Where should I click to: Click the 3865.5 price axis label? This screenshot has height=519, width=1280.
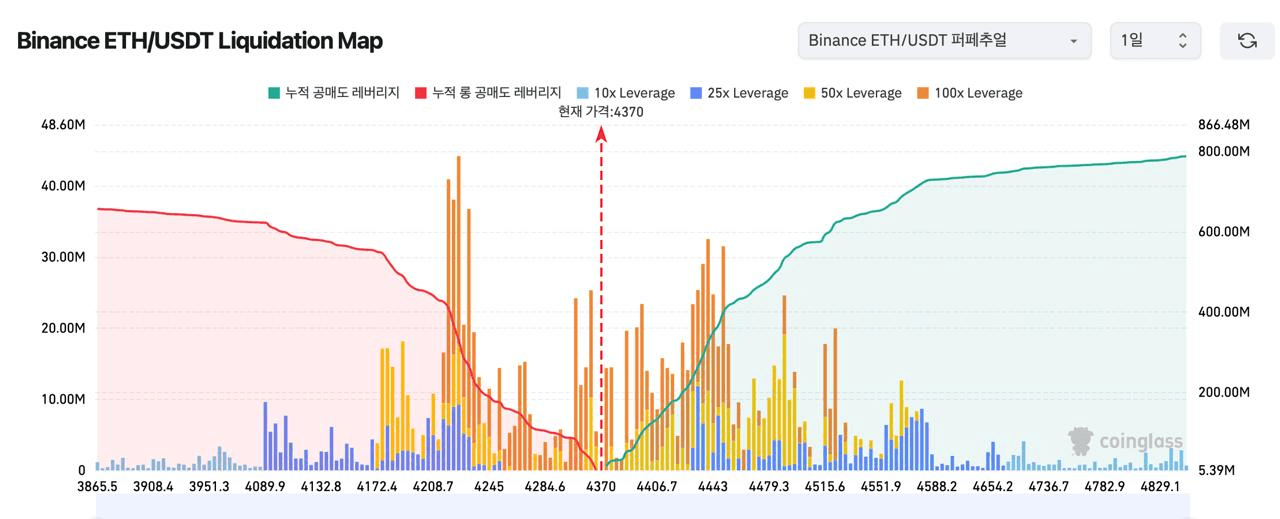coord(98,487)
